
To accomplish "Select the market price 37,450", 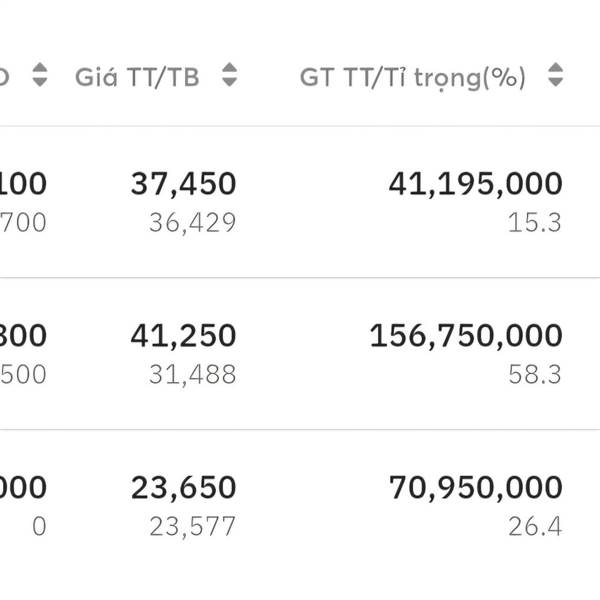I will point(183,184).
